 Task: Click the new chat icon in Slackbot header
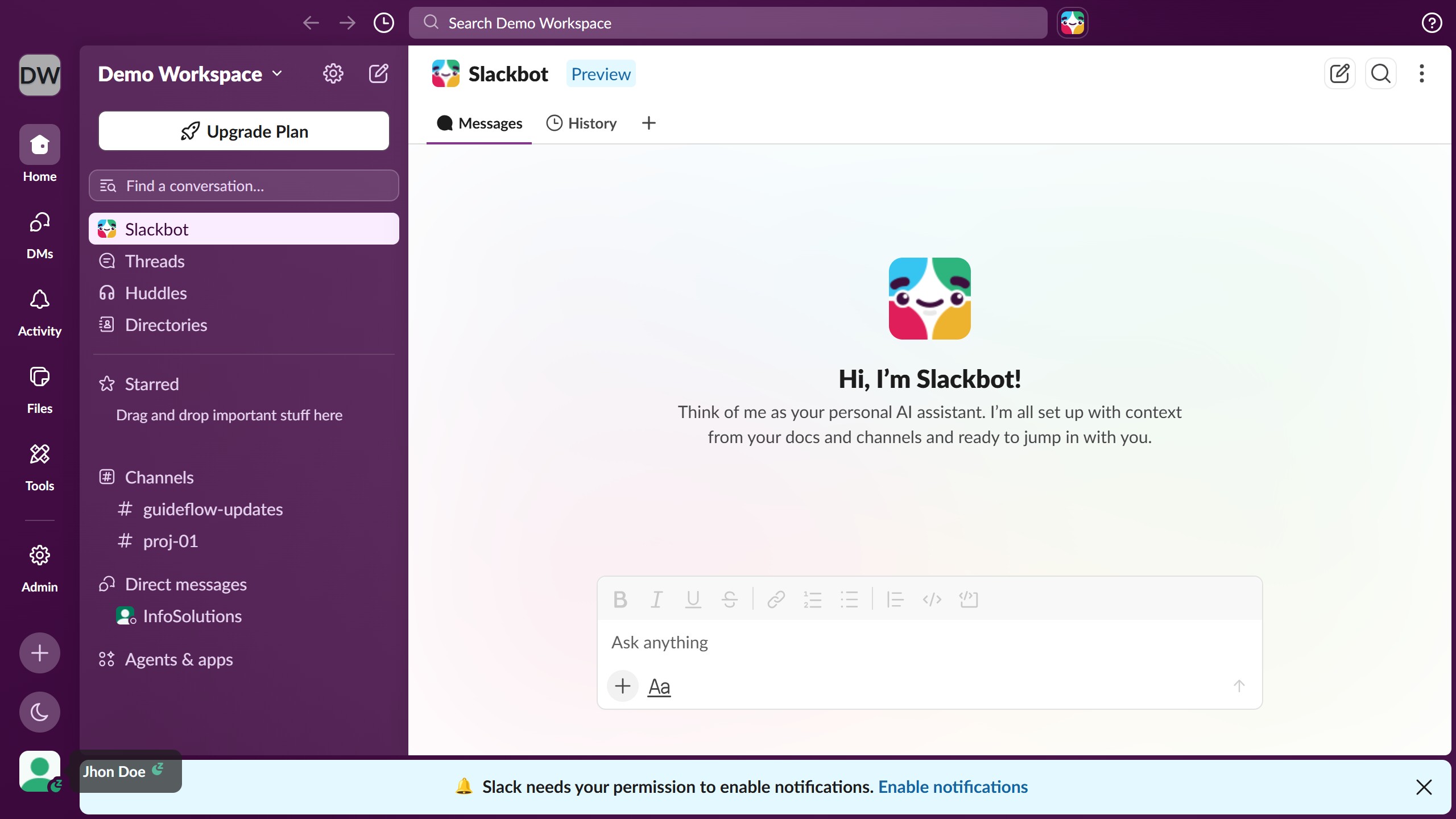click(1340, 73)
